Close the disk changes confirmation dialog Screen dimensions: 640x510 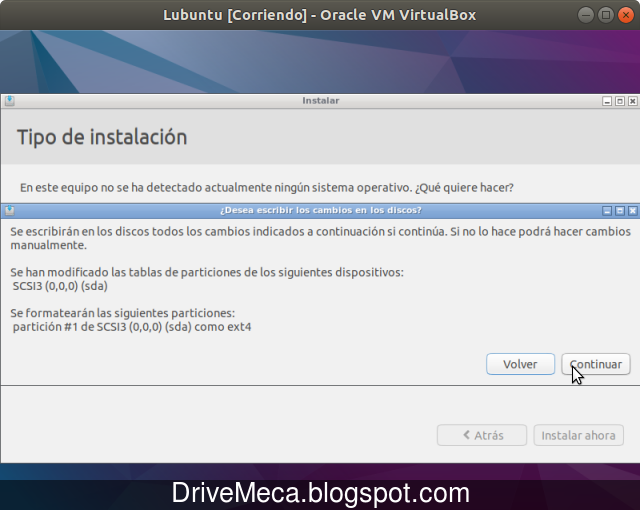[633, 211]
